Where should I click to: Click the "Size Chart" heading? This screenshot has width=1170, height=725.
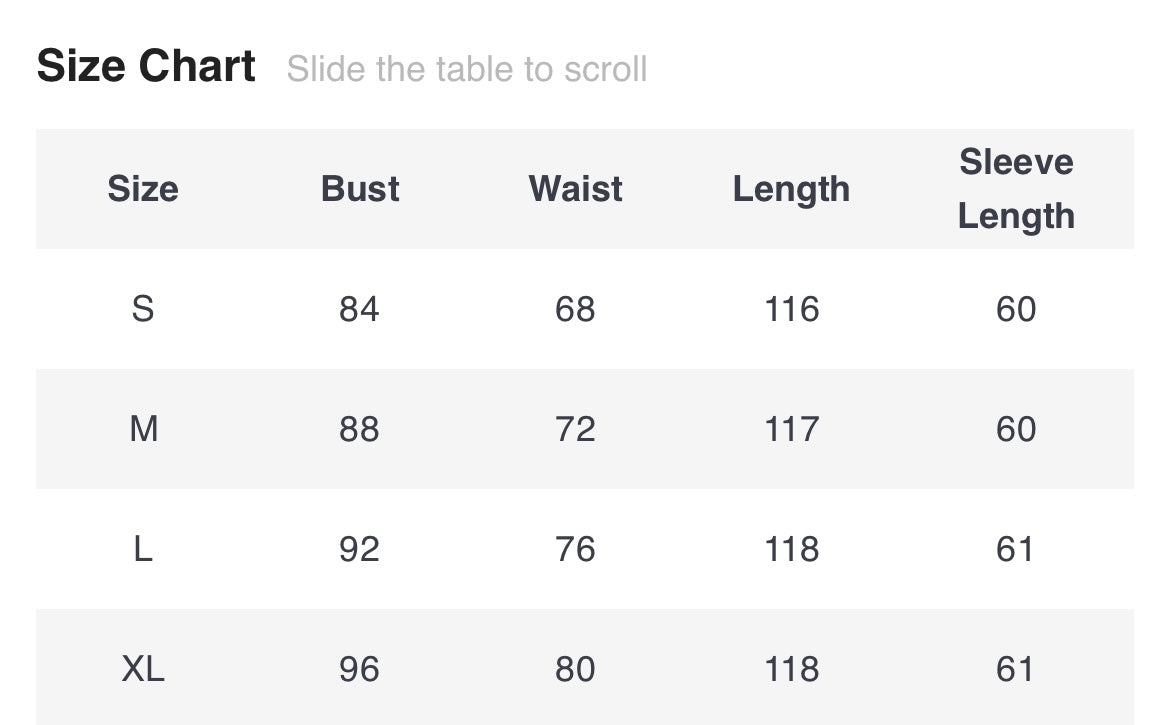tap(146, 67)
